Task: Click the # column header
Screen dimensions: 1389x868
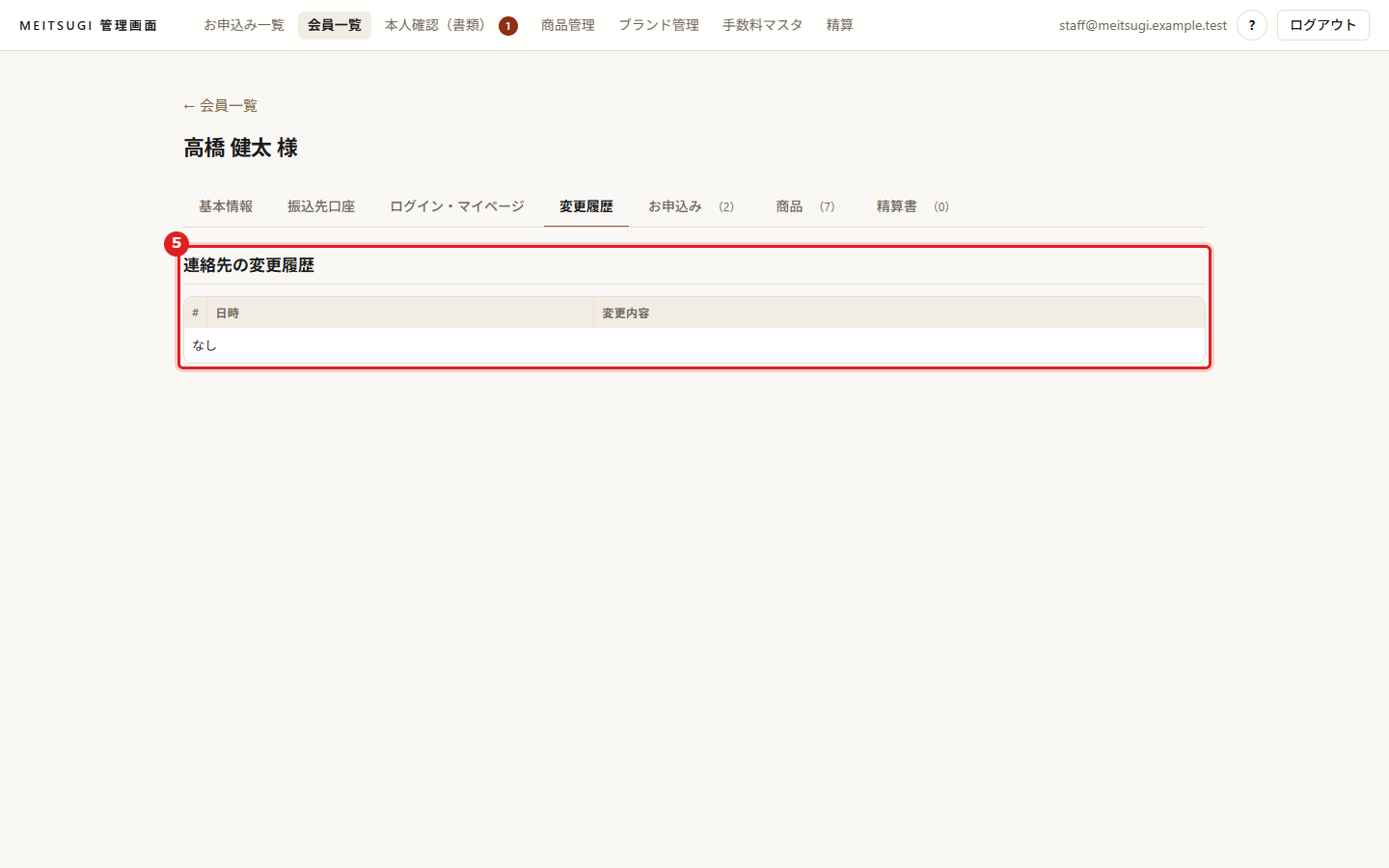Action: (x=195, y=312)
